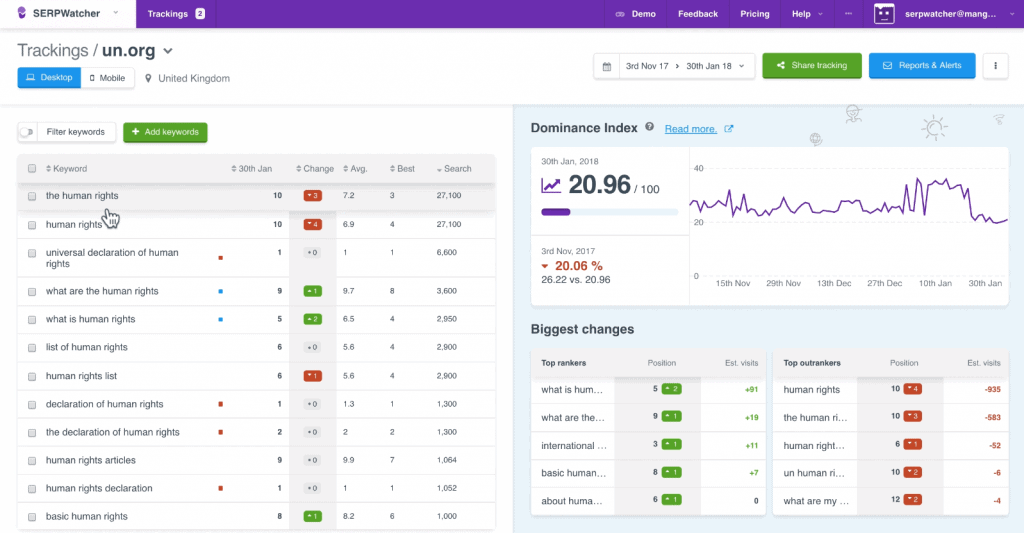Check 'what are the human rights' checkbox
The height and width of the screenshot is (533, 1024).
[x=32, y=292]
